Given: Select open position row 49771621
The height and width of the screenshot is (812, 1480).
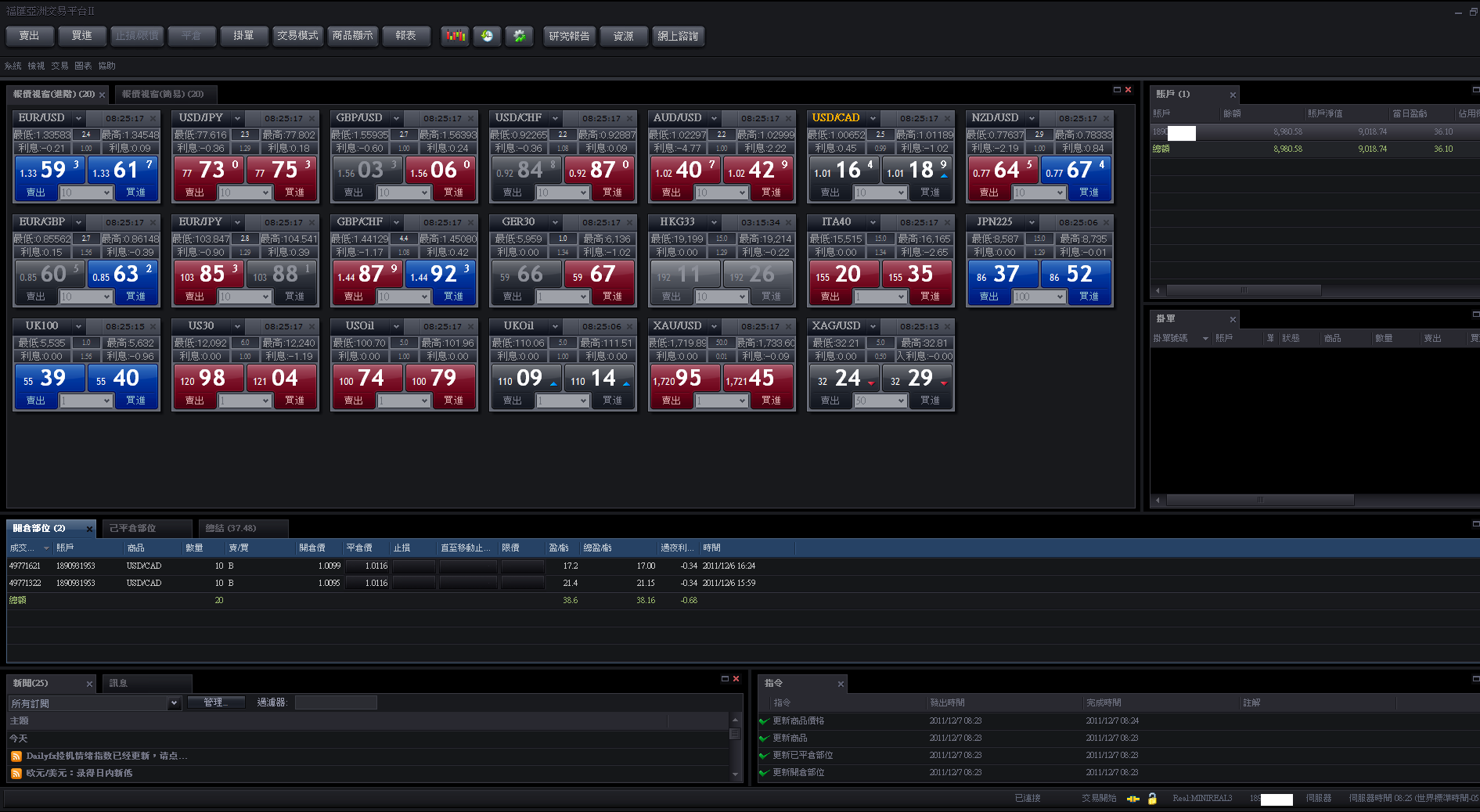Looking at the screenshot, I should (742, 566).
